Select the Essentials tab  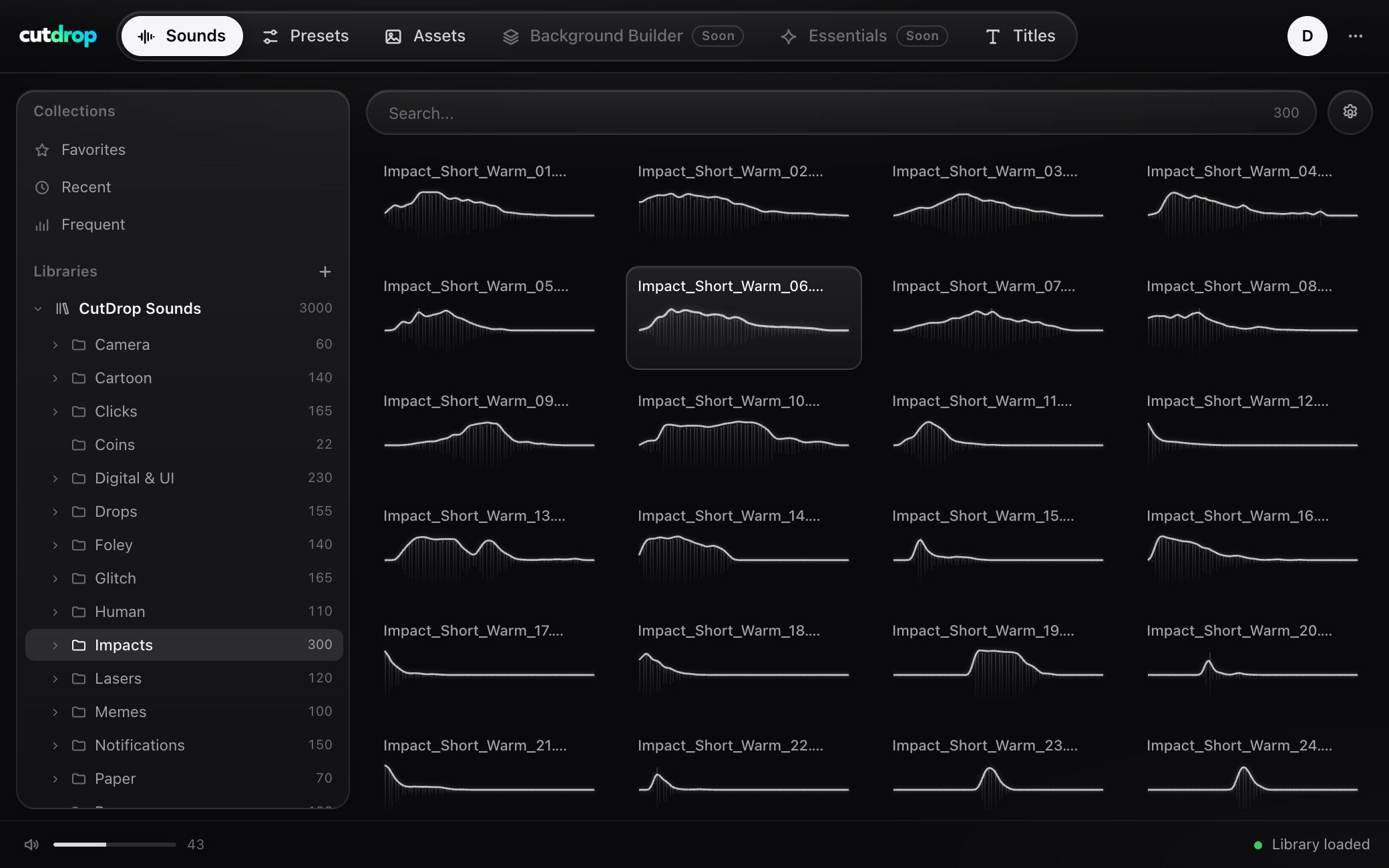[863, 36]
